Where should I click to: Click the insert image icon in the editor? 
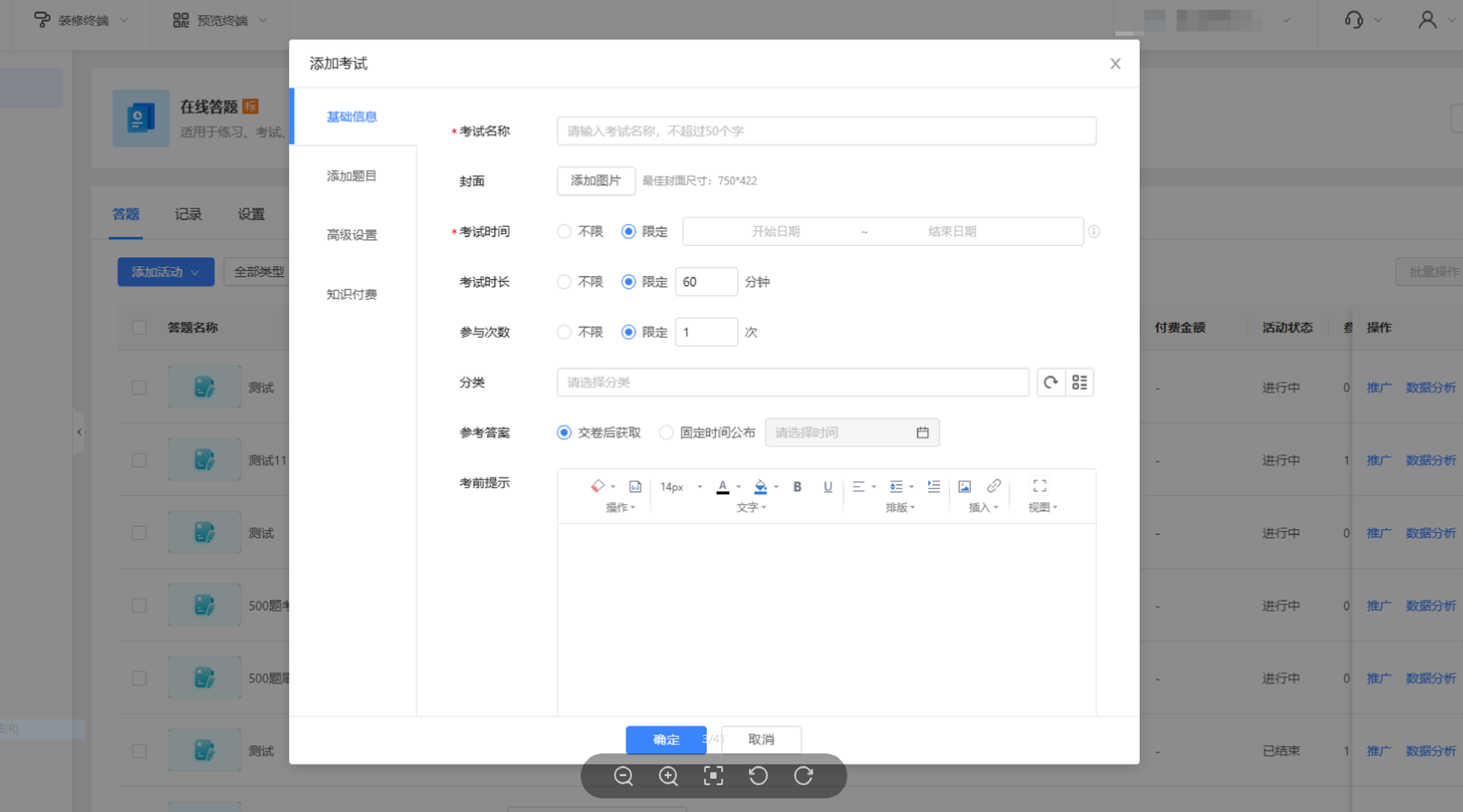click(x=964, y=487)
